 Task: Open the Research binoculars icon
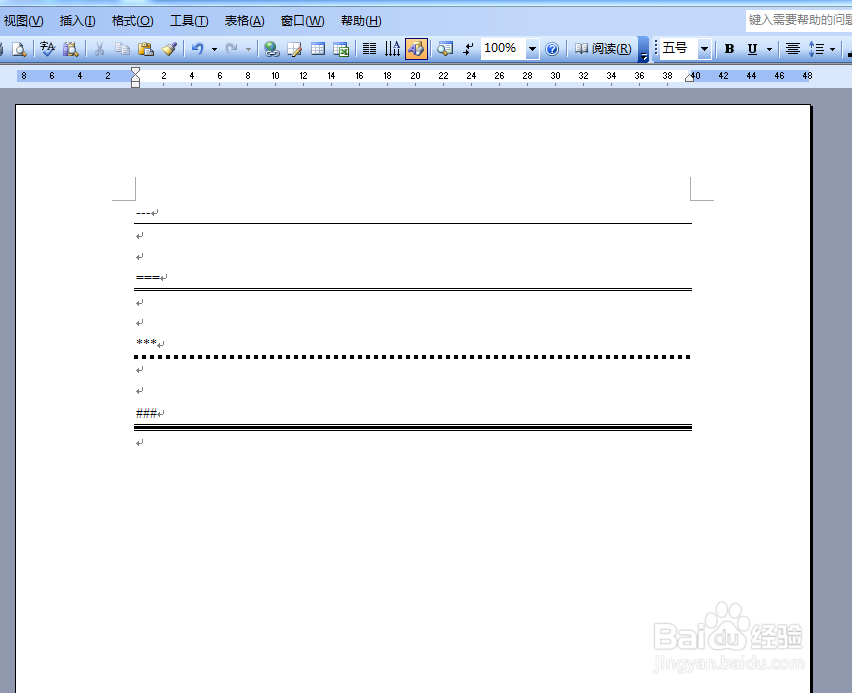[x=71, y=49]
